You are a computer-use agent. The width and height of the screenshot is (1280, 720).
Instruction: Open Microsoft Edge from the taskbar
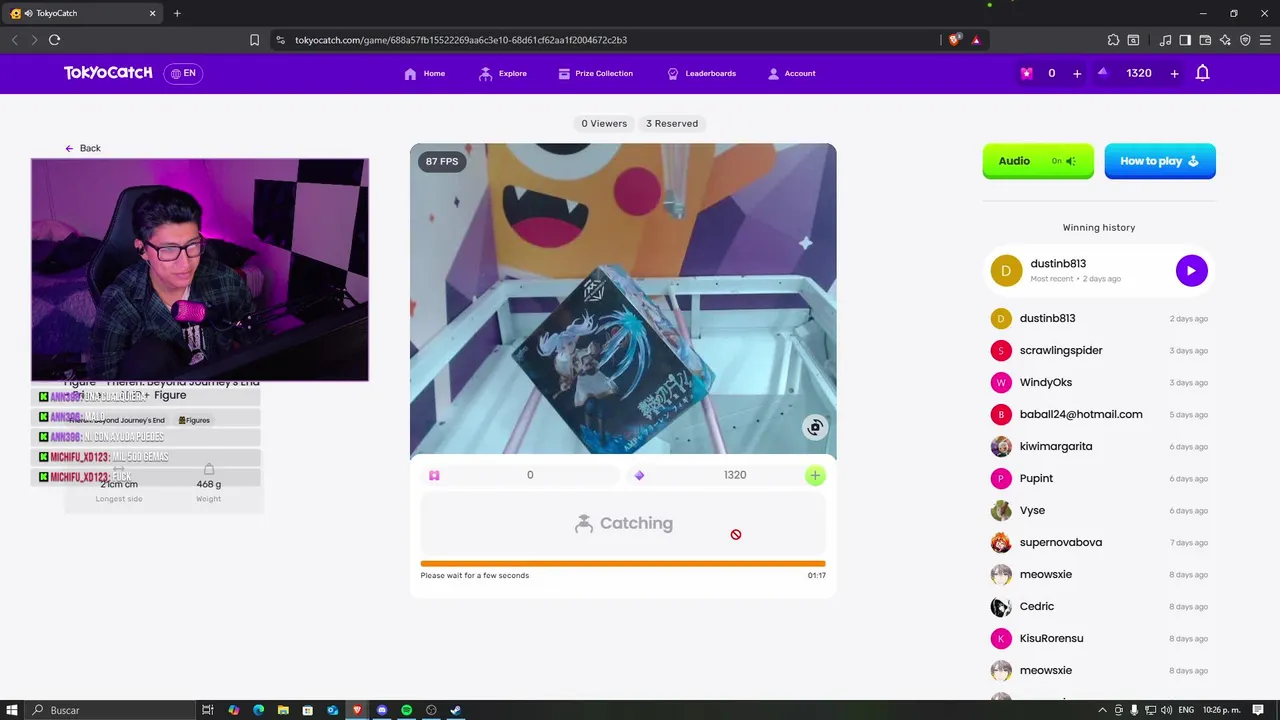click(x=258, y=710)
